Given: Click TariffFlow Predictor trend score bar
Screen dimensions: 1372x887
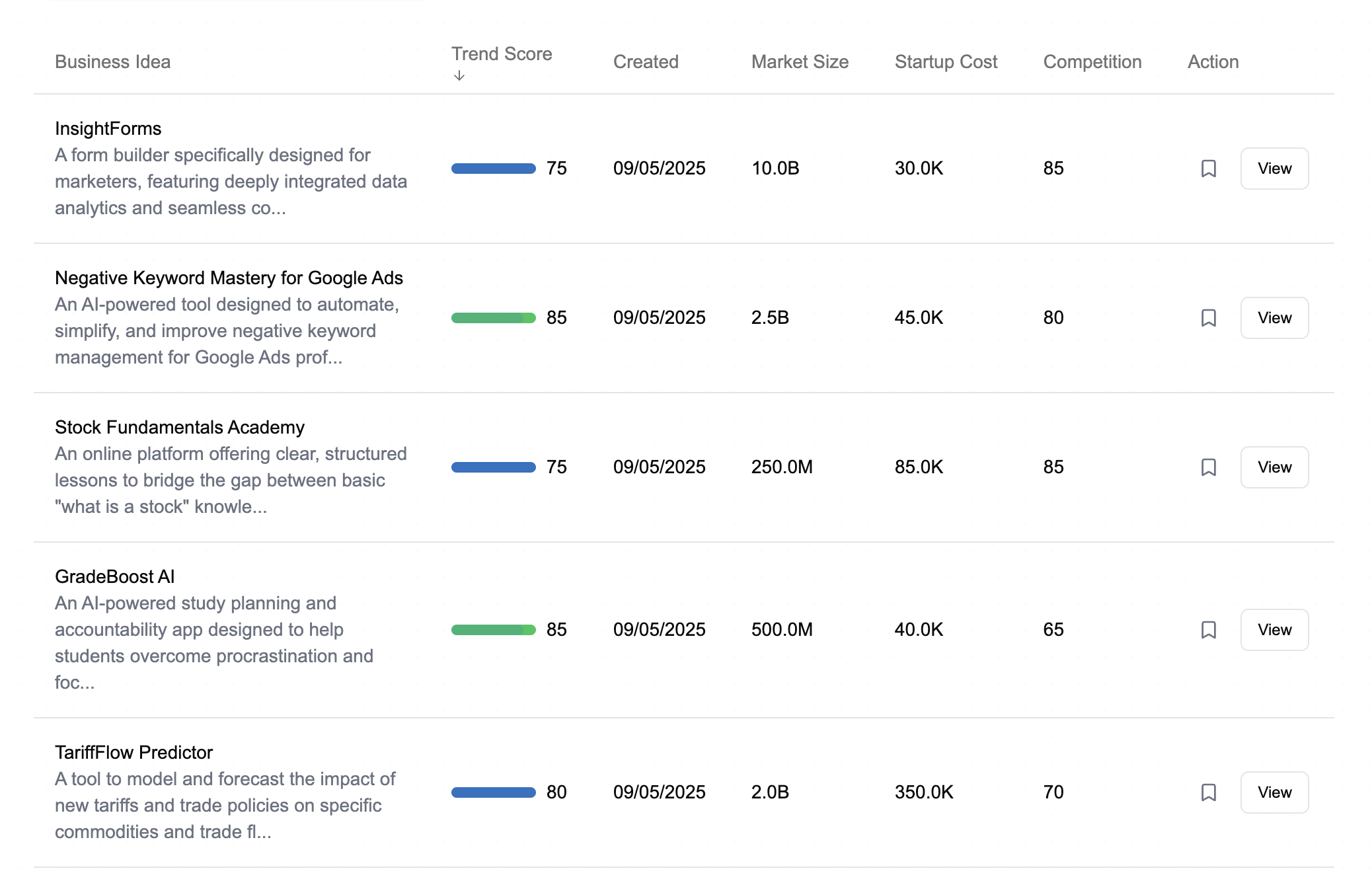Looking at the screenshot, I should click(493, 792).
